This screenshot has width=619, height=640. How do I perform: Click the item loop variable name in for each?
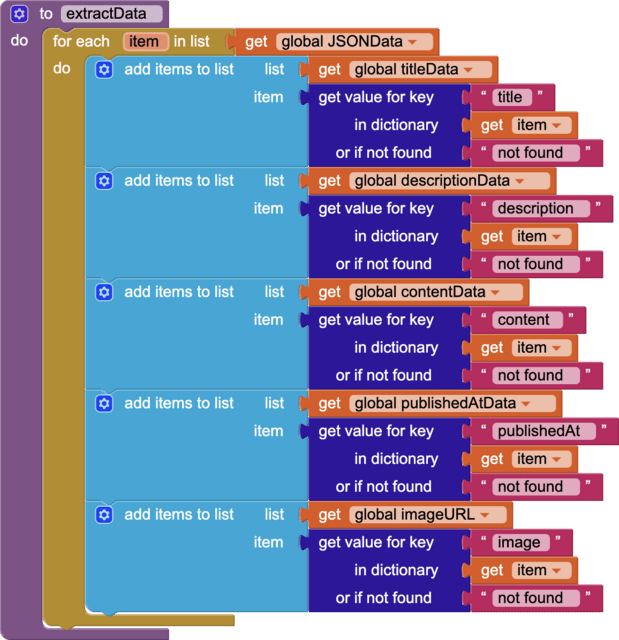[144, 42]
